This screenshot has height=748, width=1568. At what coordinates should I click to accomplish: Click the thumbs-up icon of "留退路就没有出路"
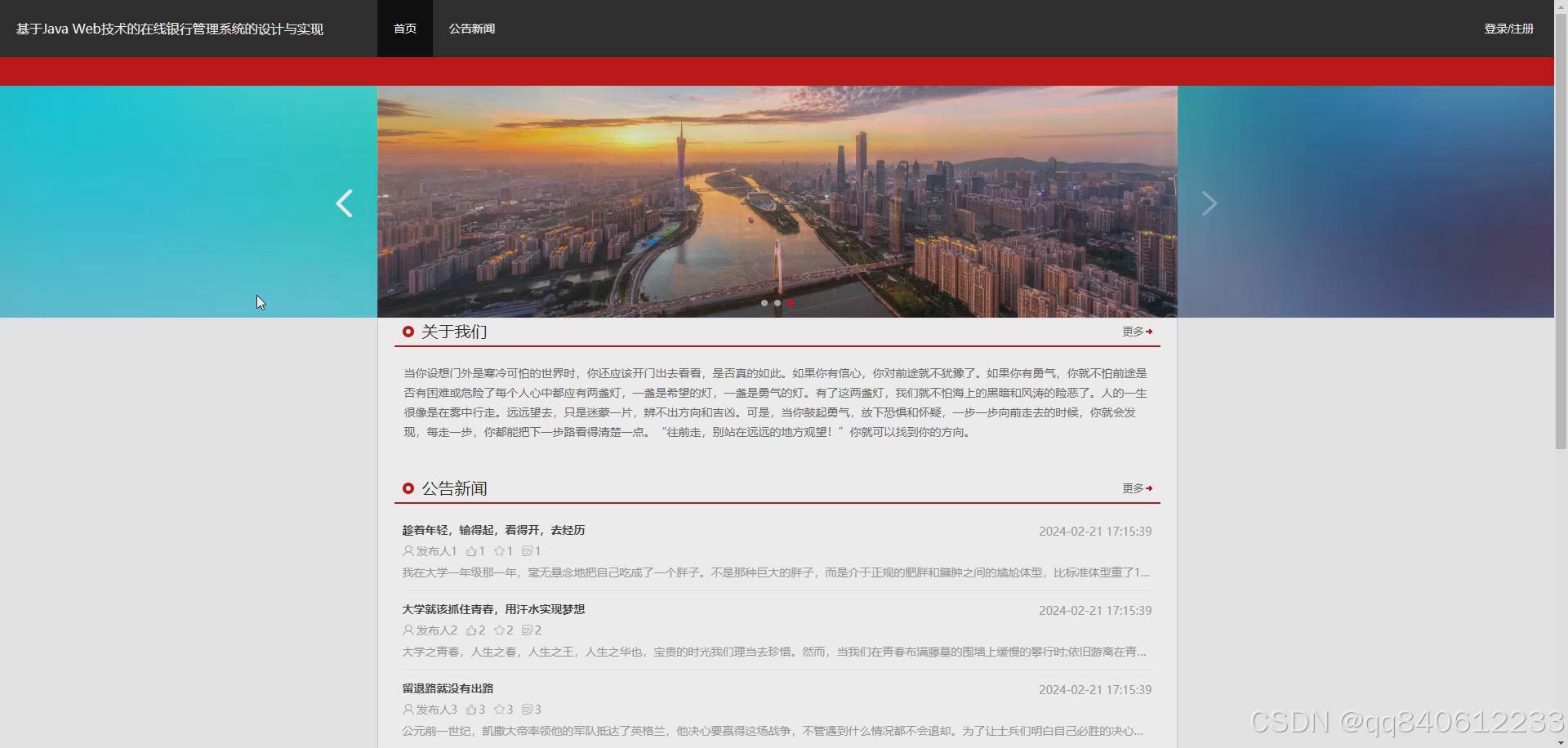pyautogui.click(x=471, y=710)
